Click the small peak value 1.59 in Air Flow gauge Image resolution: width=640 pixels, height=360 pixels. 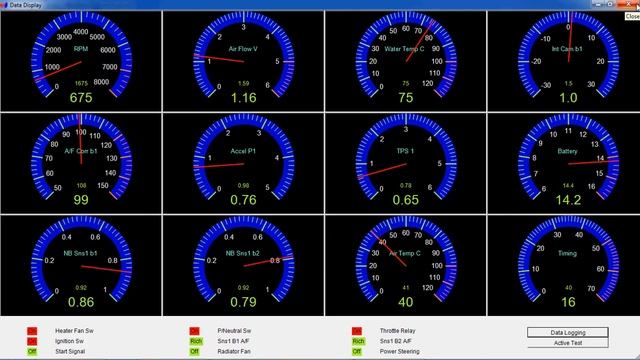(244, 83)
